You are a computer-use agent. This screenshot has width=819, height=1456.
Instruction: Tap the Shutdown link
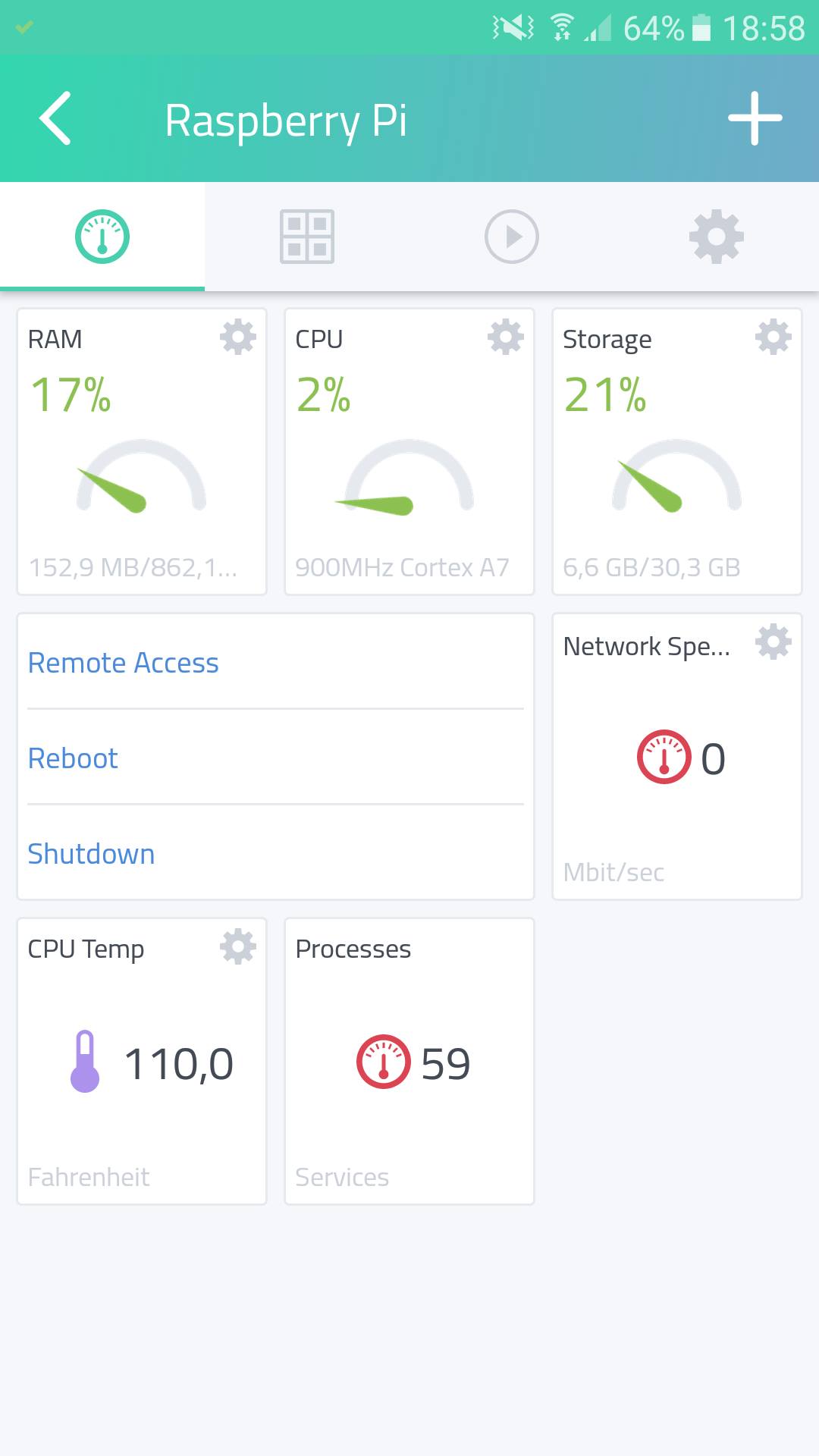pos(91,854)
